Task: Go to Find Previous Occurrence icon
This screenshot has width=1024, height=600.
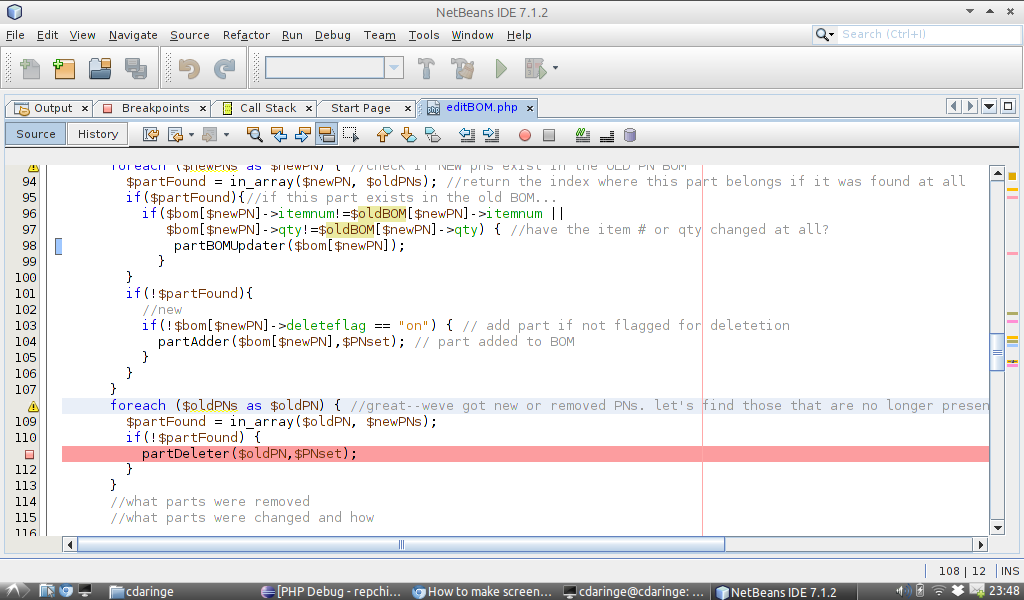Action: coord(279,134)
